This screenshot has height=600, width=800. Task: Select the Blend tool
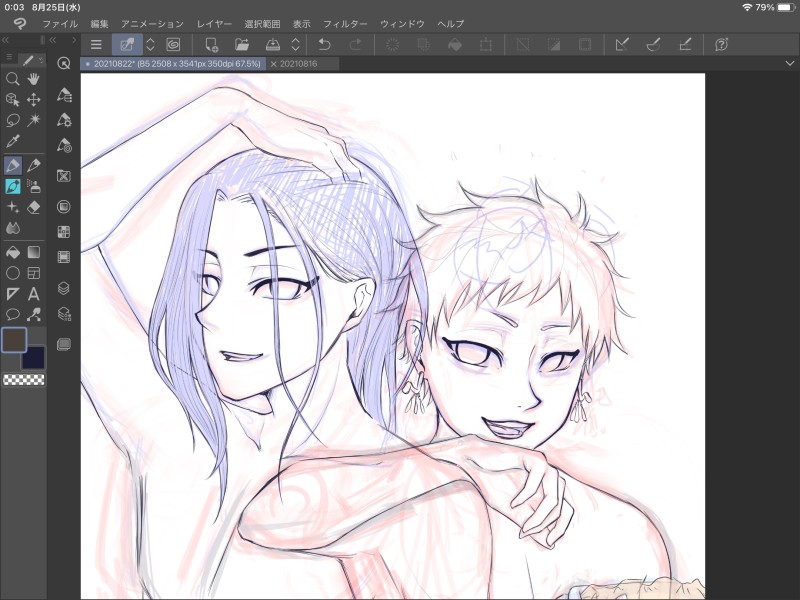(x=13, y=228)
